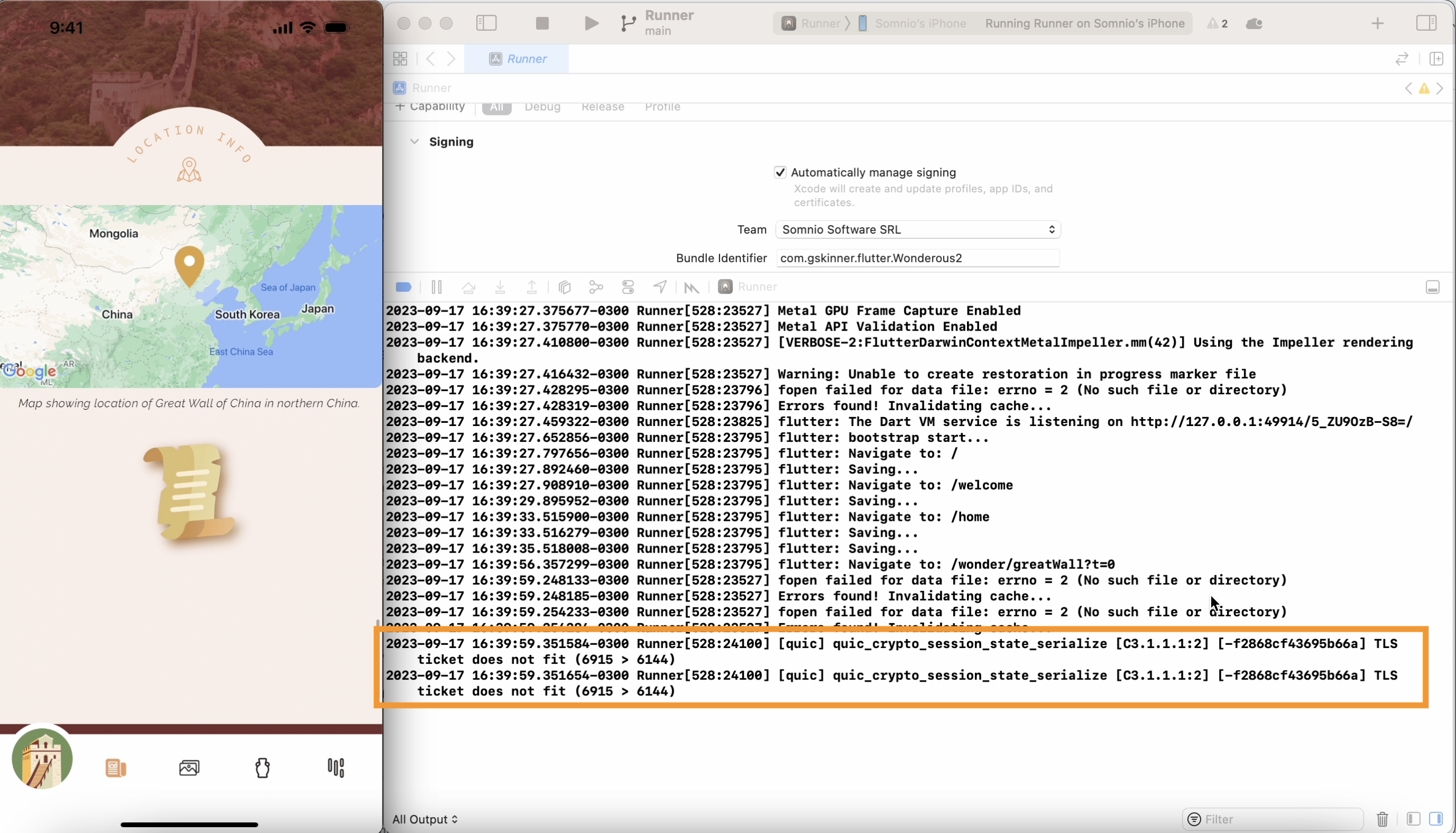This screenshot has width=1456, height=833.
Task: Click Simulate Location arrow icon
Action: (660, 287)
